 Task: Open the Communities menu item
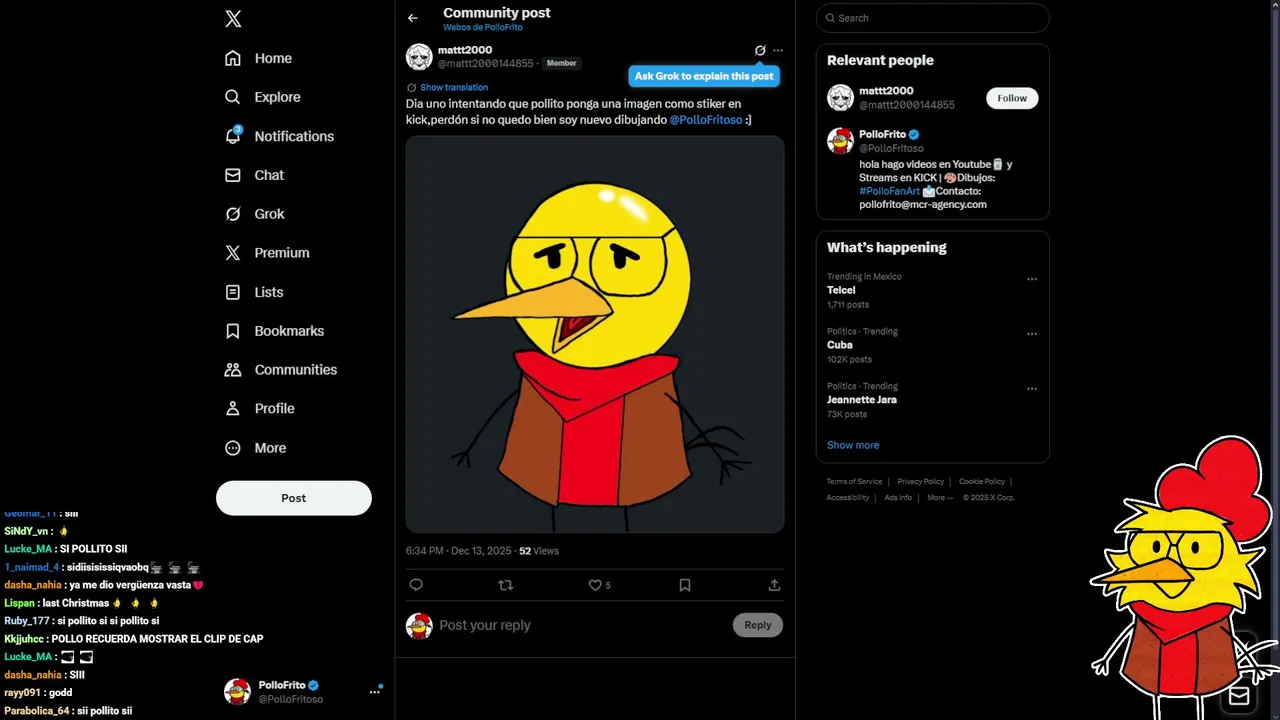coord(295,370)
